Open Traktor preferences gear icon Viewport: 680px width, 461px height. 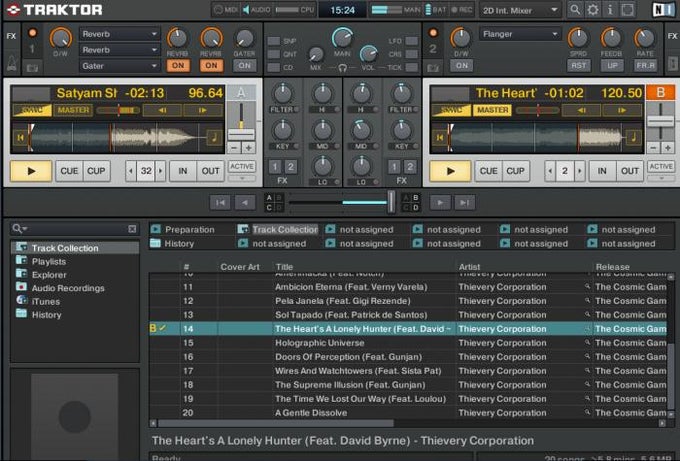click(592, 10)
